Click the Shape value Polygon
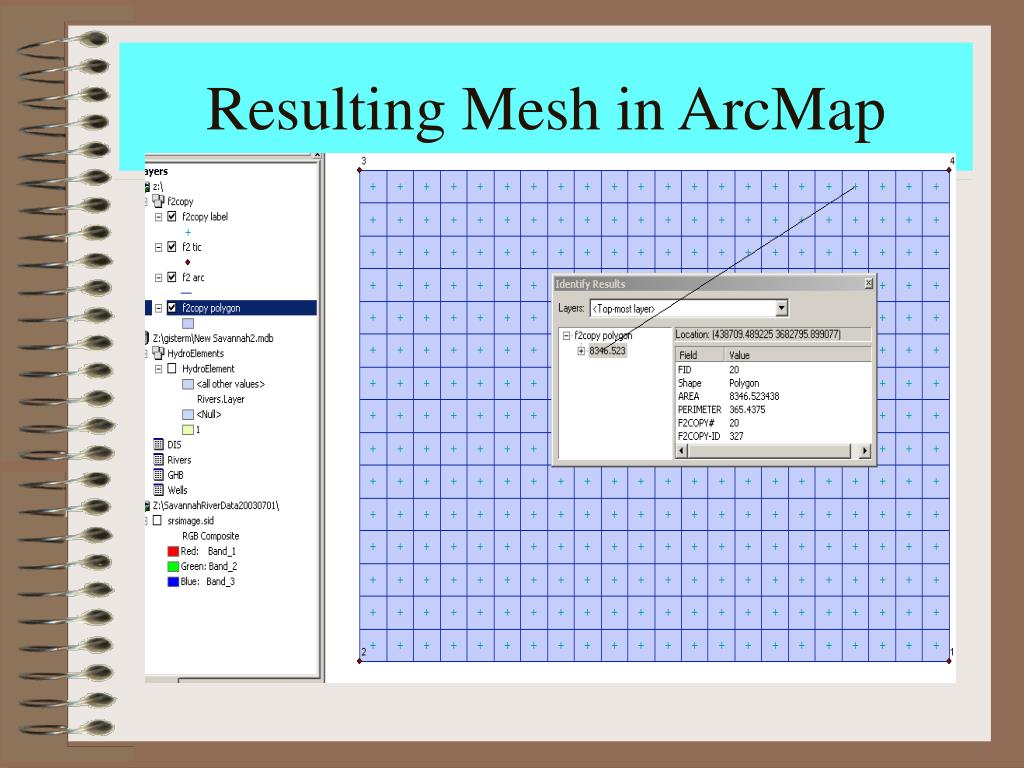Viewport: 1024px width, 768px height. click(744, 383)
